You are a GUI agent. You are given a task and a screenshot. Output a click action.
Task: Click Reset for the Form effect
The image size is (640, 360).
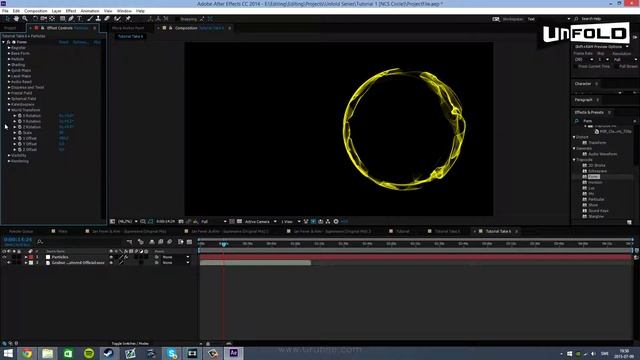tap(64, 42)
